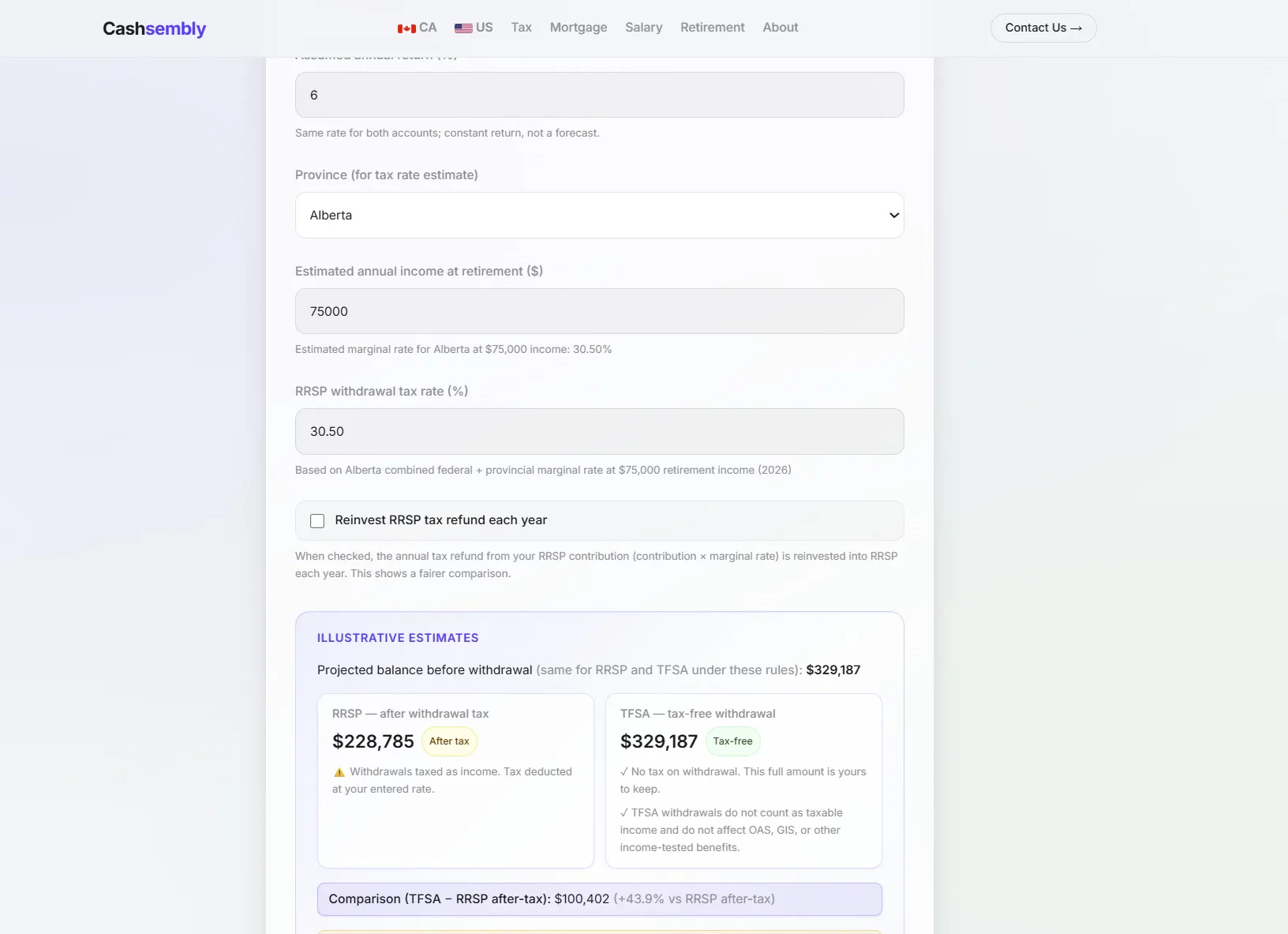
Task: Click the 'TFSA — tax-free withdrawal' card title
Action: [x=698, y=714]
